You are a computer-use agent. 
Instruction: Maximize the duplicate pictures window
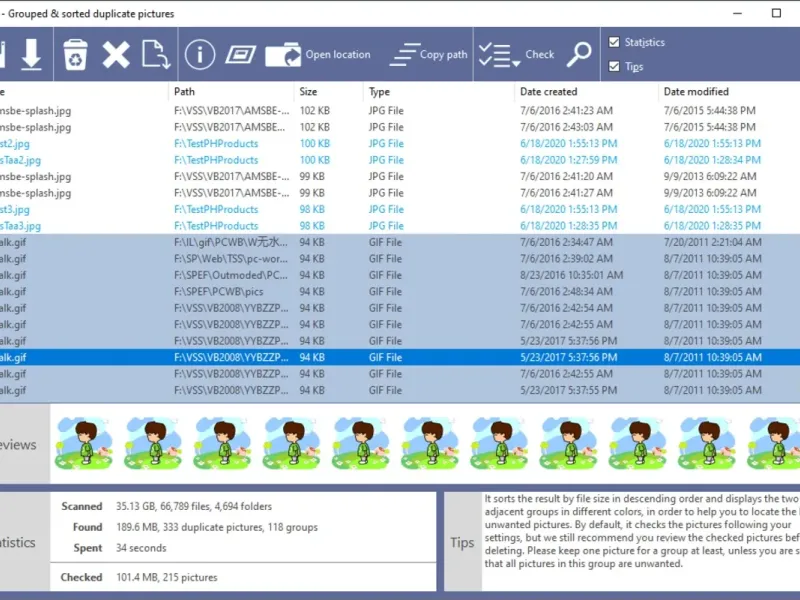pyautogui.click(x=776, y=13)
